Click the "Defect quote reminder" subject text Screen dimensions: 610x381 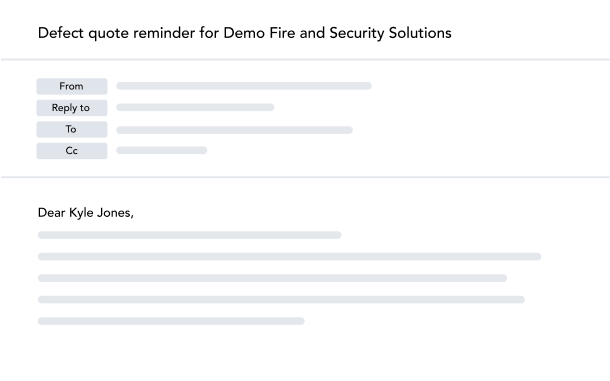(116, 33)
